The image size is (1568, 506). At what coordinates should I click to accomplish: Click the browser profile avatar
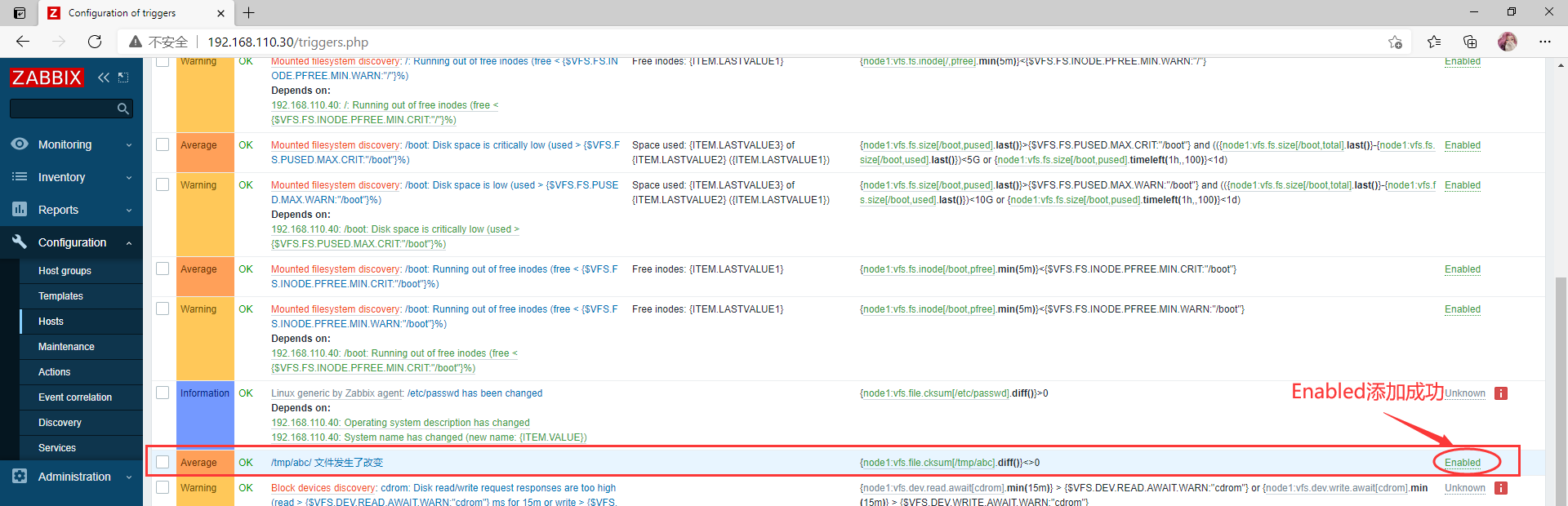tap(1508, 42)
